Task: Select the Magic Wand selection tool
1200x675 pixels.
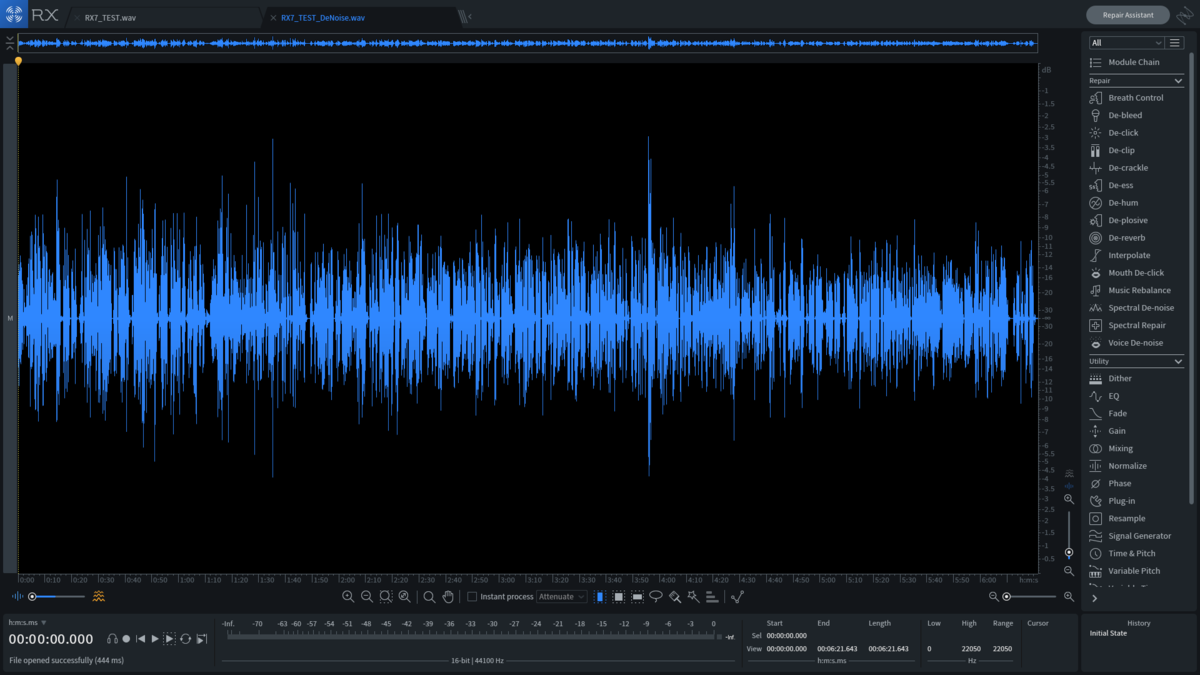Action: point(693,597)
